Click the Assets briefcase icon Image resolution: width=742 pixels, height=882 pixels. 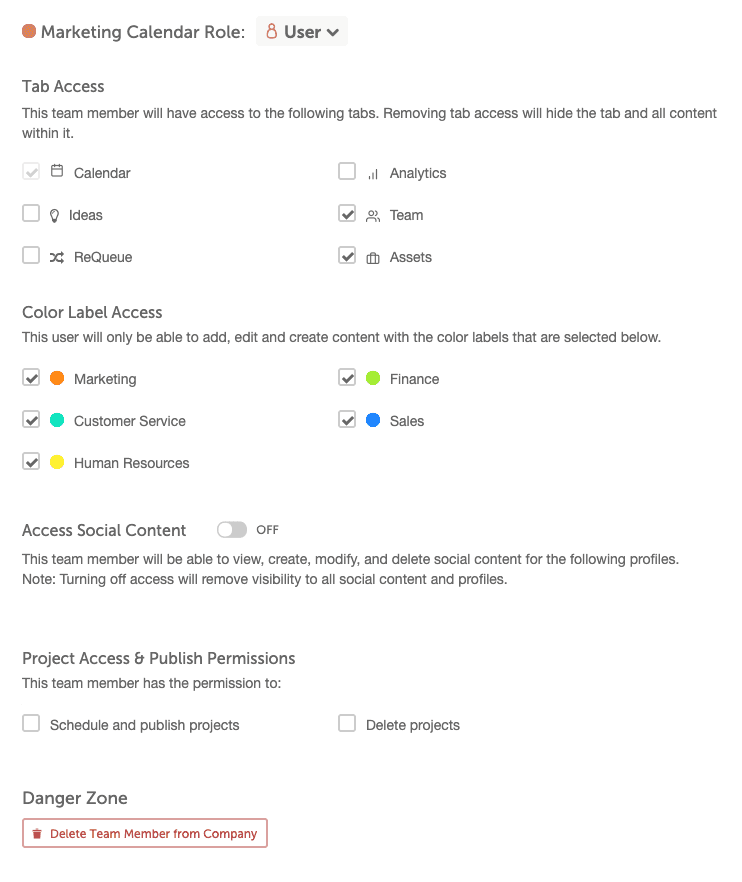coord(373,257)
